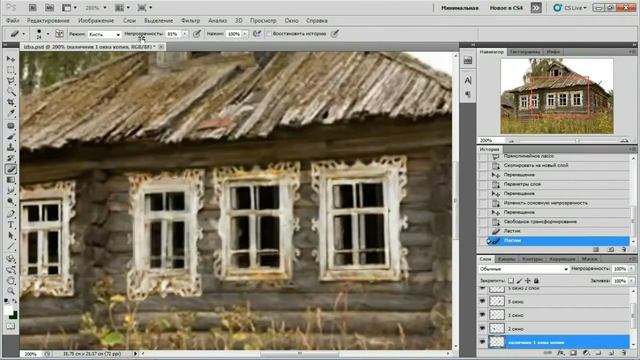Open Character panel from collapsed dock

(x=468, y=81)
